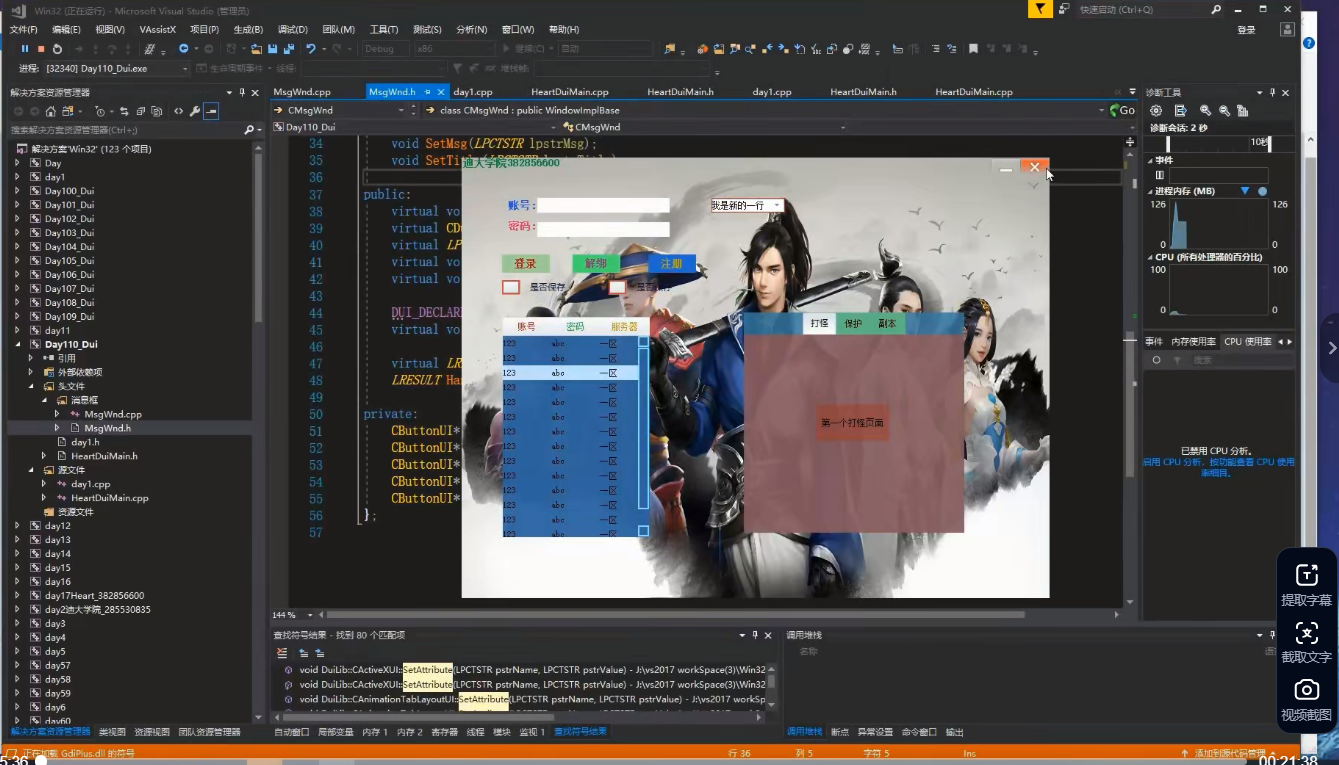This screenshot has width=1339, height=765.
Task: Open Solution Explorer properties wrench
Action: pos(194,111)
